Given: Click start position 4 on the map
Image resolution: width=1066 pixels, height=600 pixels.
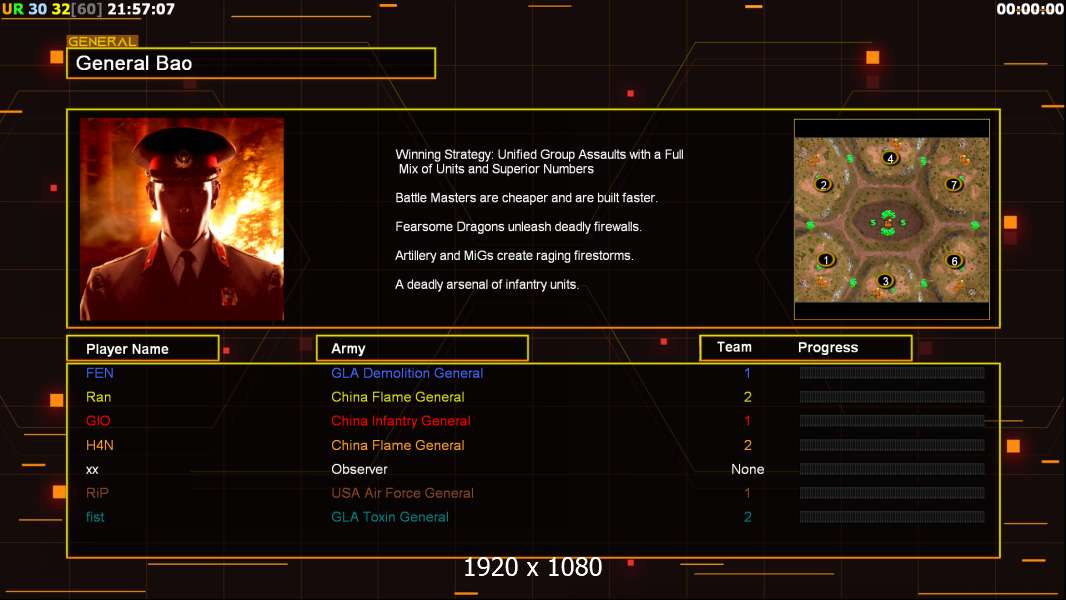Looking at the screenshot, I should pyautogui.click(x=890, y=158).
